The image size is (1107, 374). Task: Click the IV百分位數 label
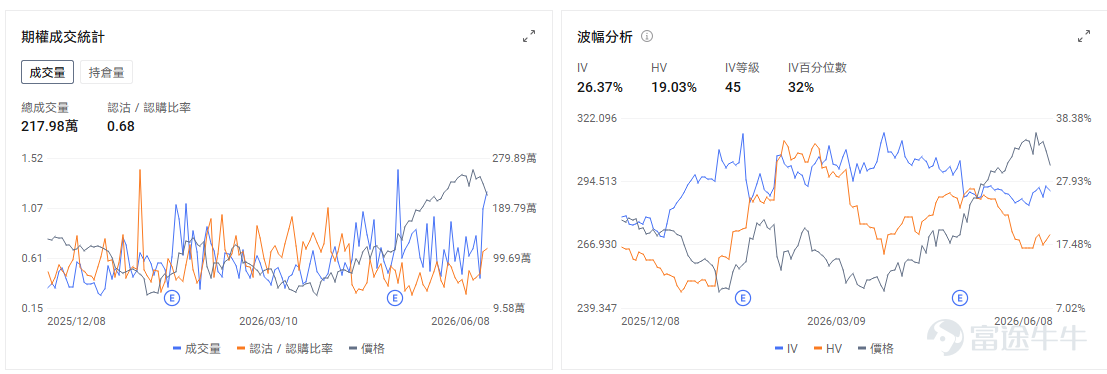pos(818,68)
